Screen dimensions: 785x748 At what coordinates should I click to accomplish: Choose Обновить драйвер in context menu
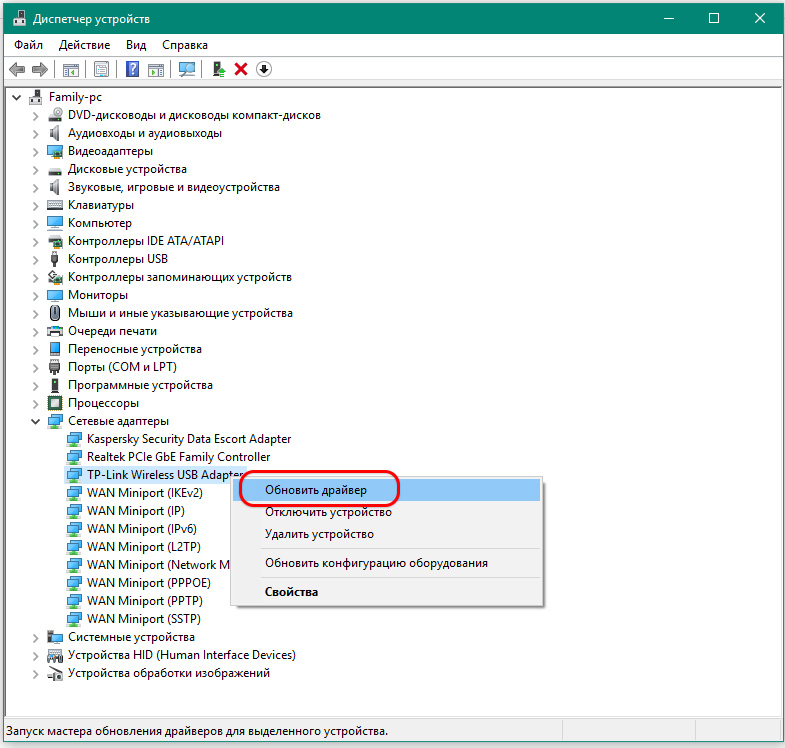point(387,490)
